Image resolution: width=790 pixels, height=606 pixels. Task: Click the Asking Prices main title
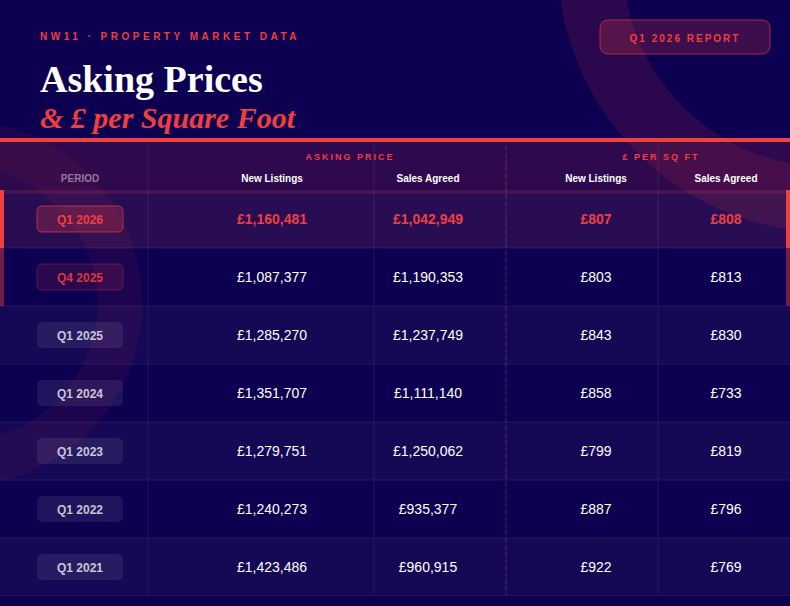pyautogui.click(x=151, y=80)
